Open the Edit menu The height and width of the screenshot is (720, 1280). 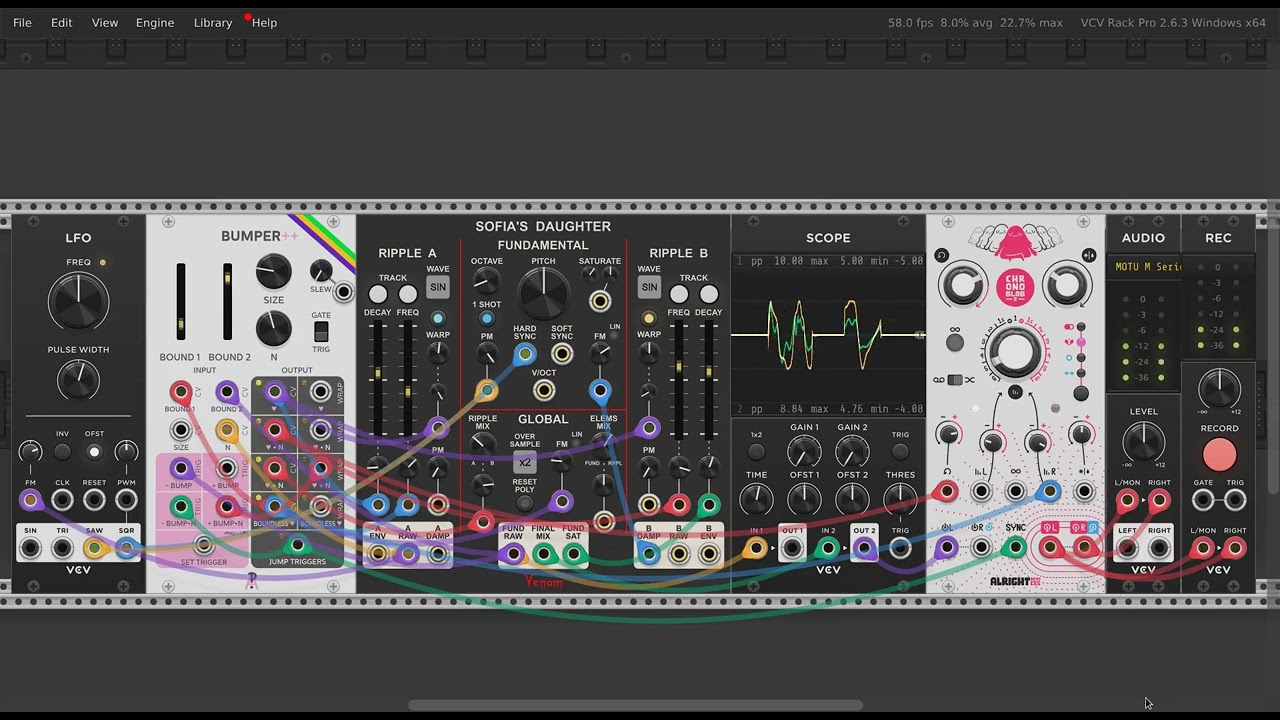tap(62, 22)
